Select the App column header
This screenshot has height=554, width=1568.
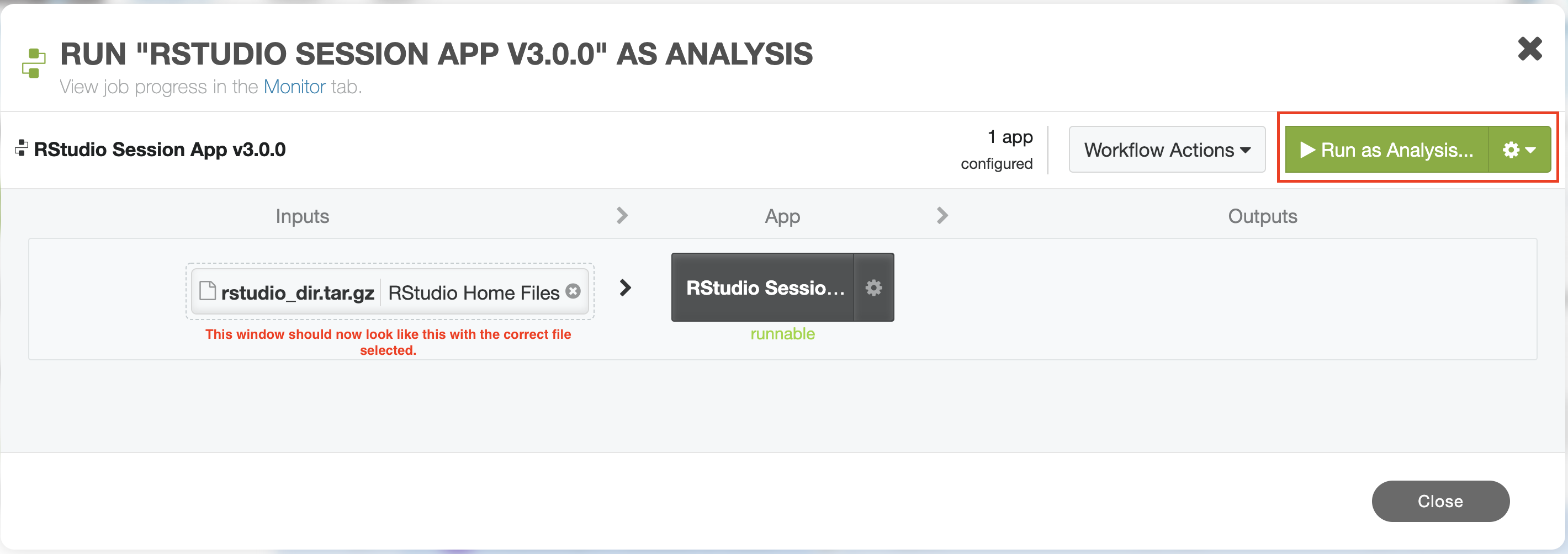[x=782, y=216]
